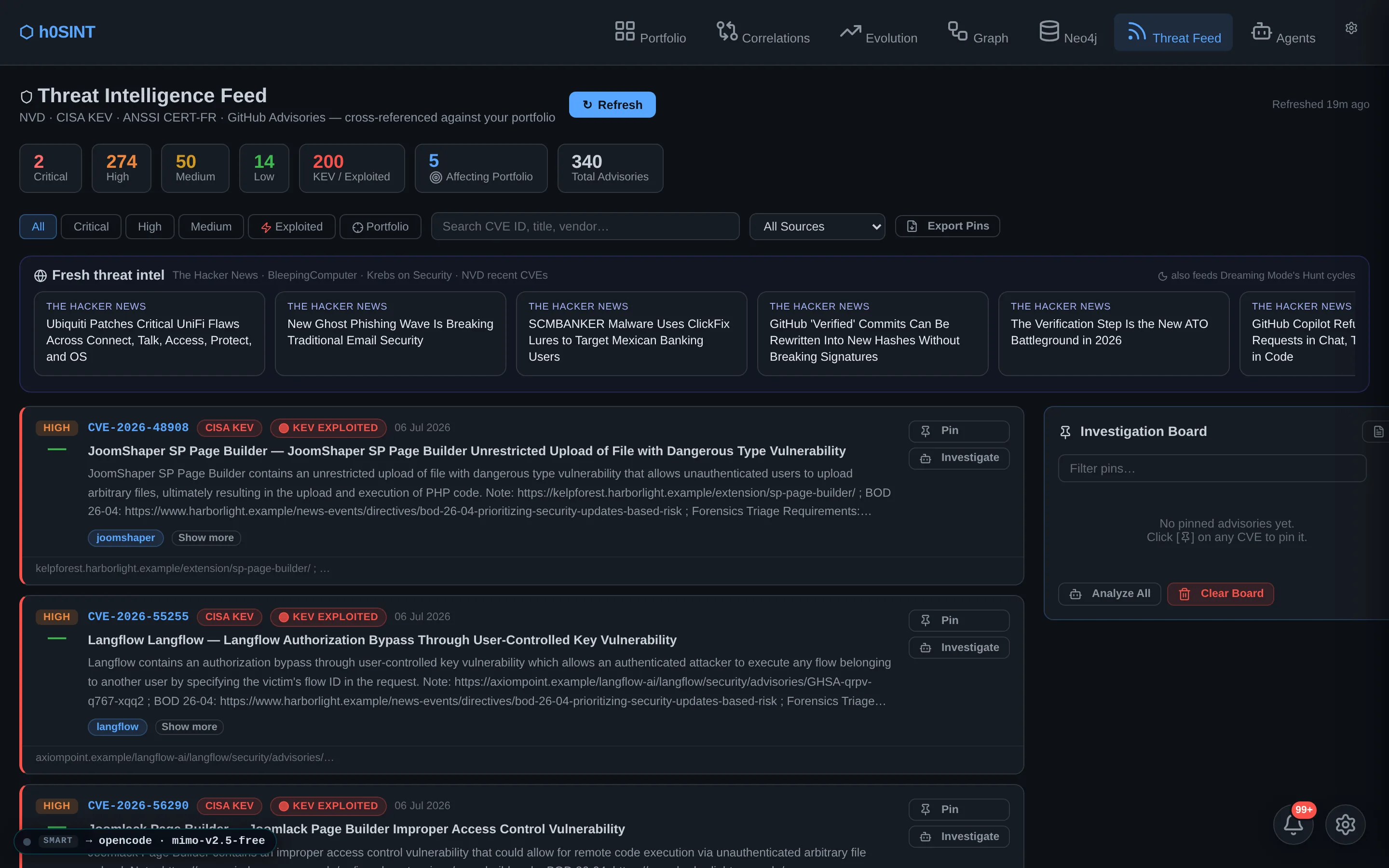Select the KEV / Exploited stat card

point(351,168)
